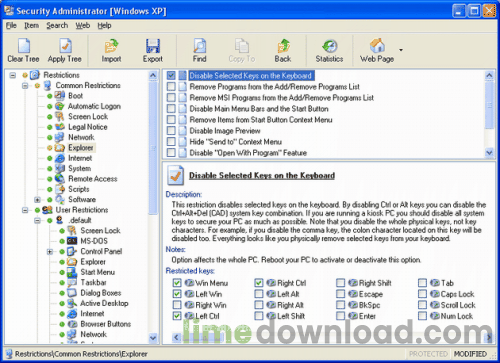Select the Active Desktop tree icon
The width and height of the screenshot is (500, 363).
[72, 303]
